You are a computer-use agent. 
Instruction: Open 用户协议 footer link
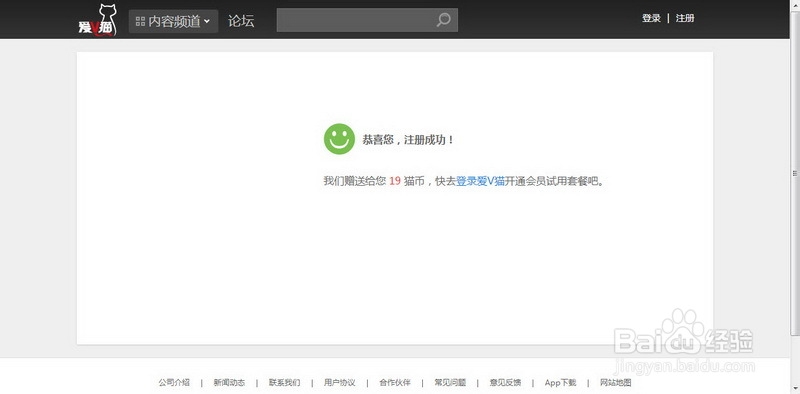[339, 382]
